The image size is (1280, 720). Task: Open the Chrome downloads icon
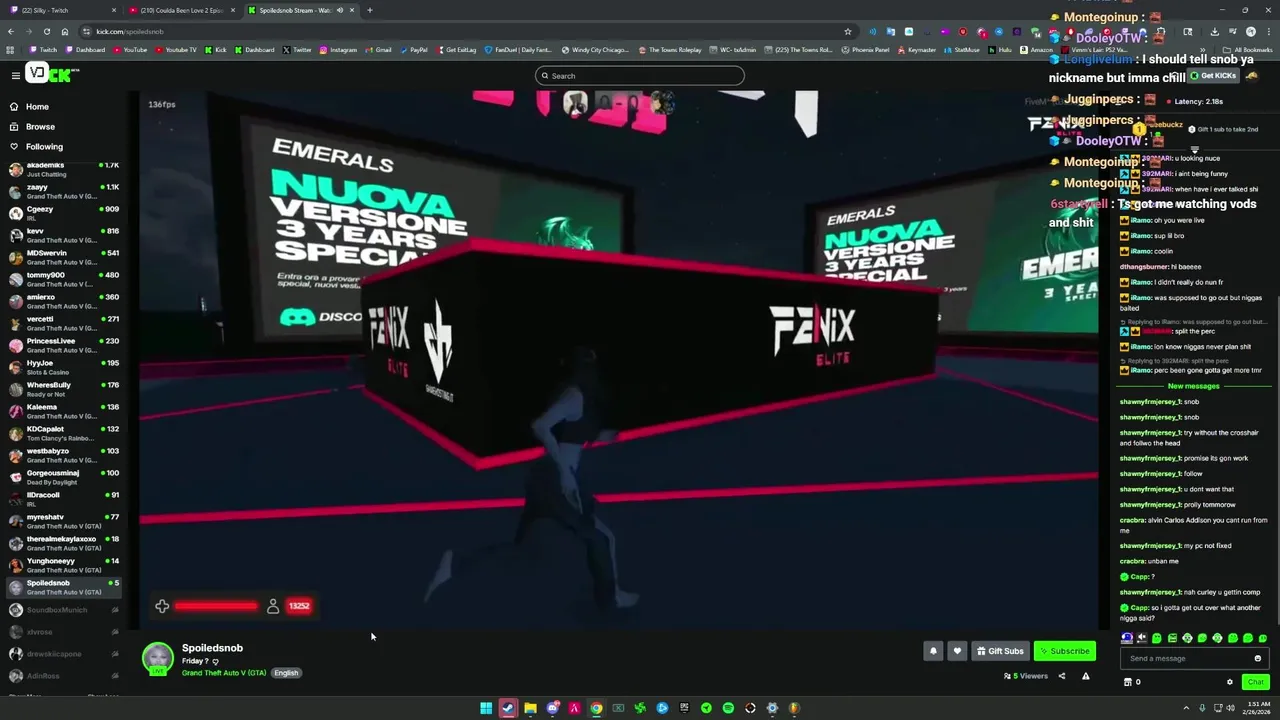(x=1214, y=31)
